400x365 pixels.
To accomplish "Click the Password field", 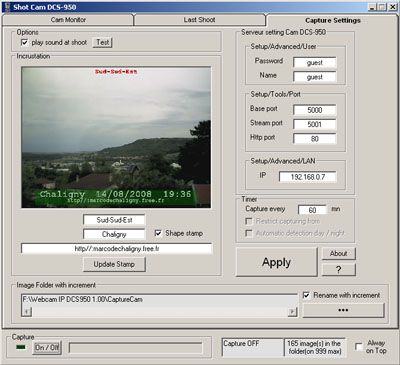I will point(315,62).
